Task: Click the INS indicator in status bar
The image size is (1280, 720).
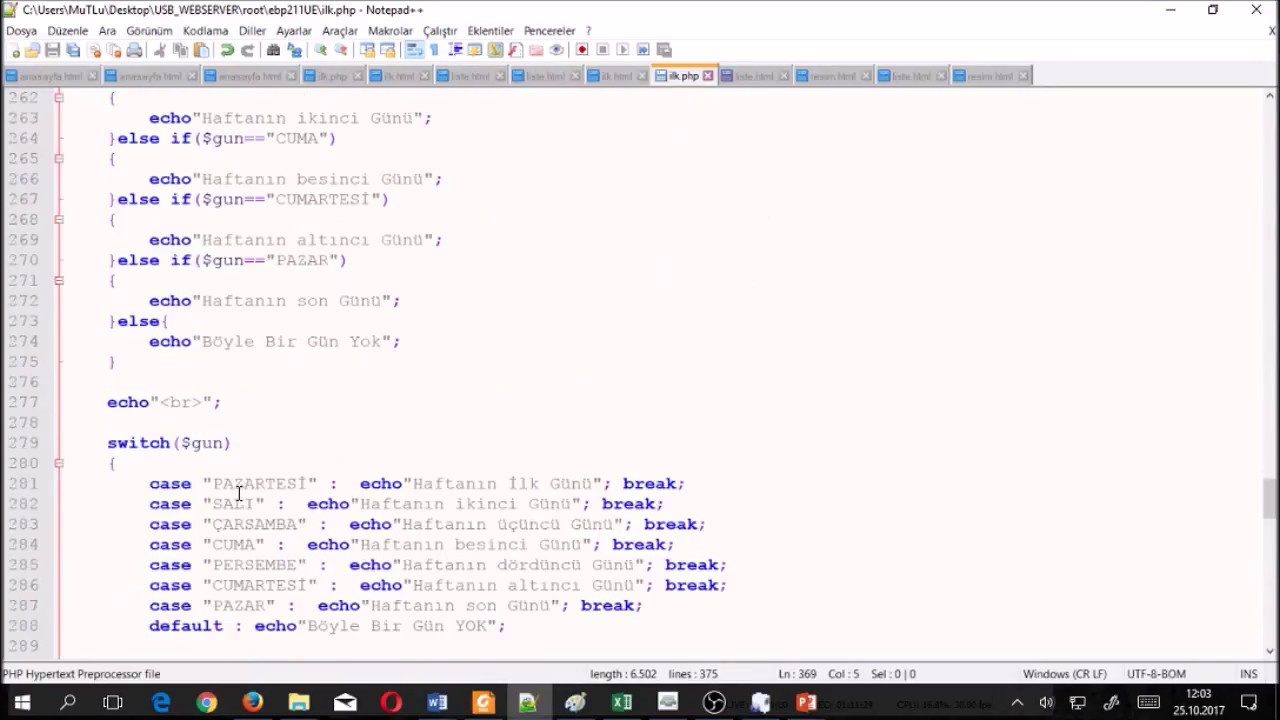Action: (1249, 674)
